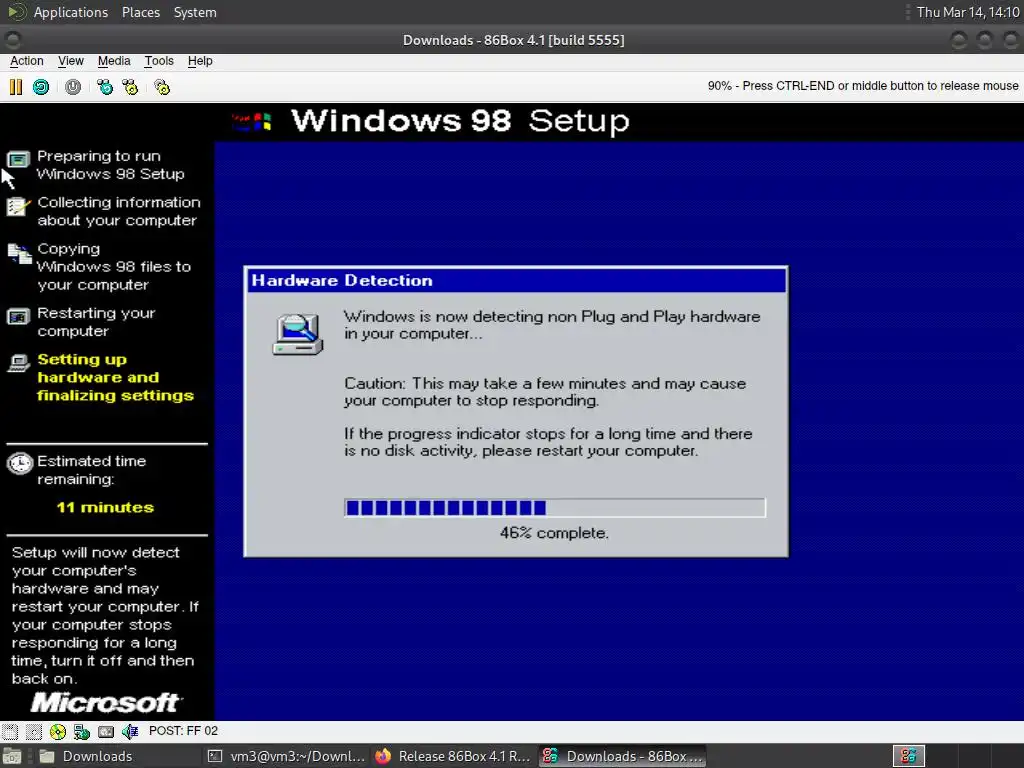
Task: Click the Microsoft logo in the sidebar
Action: (x=104, y=703)
